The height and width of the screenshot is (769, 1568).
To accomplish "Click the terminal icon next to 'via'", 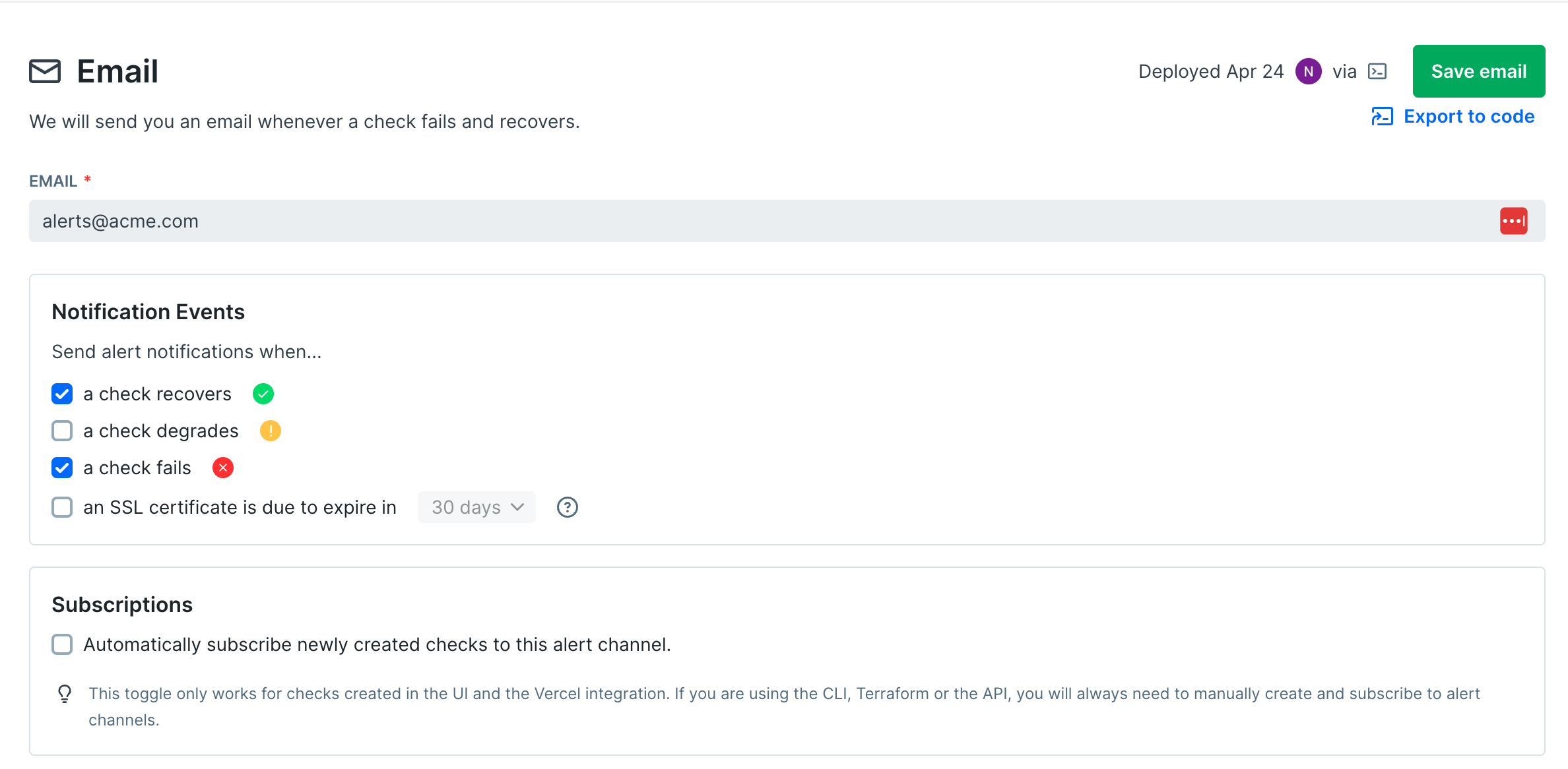I will (1377, 71).
